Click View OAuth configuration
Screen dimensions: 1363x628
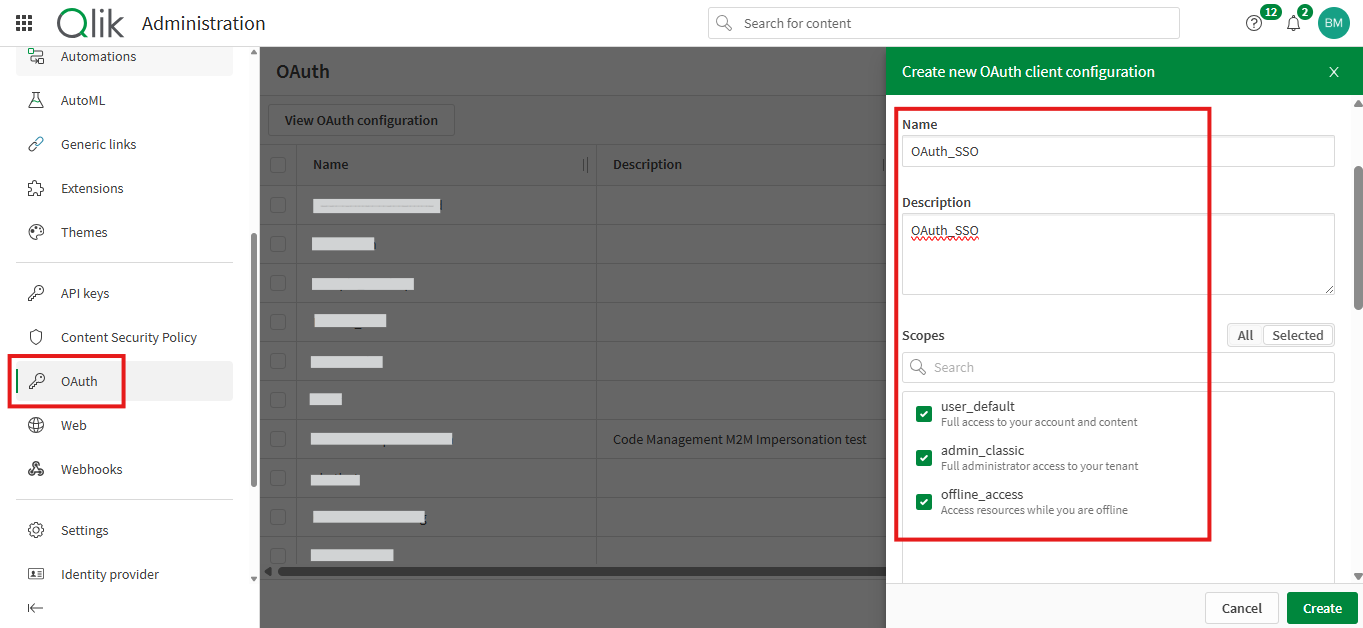click(361, 120)
